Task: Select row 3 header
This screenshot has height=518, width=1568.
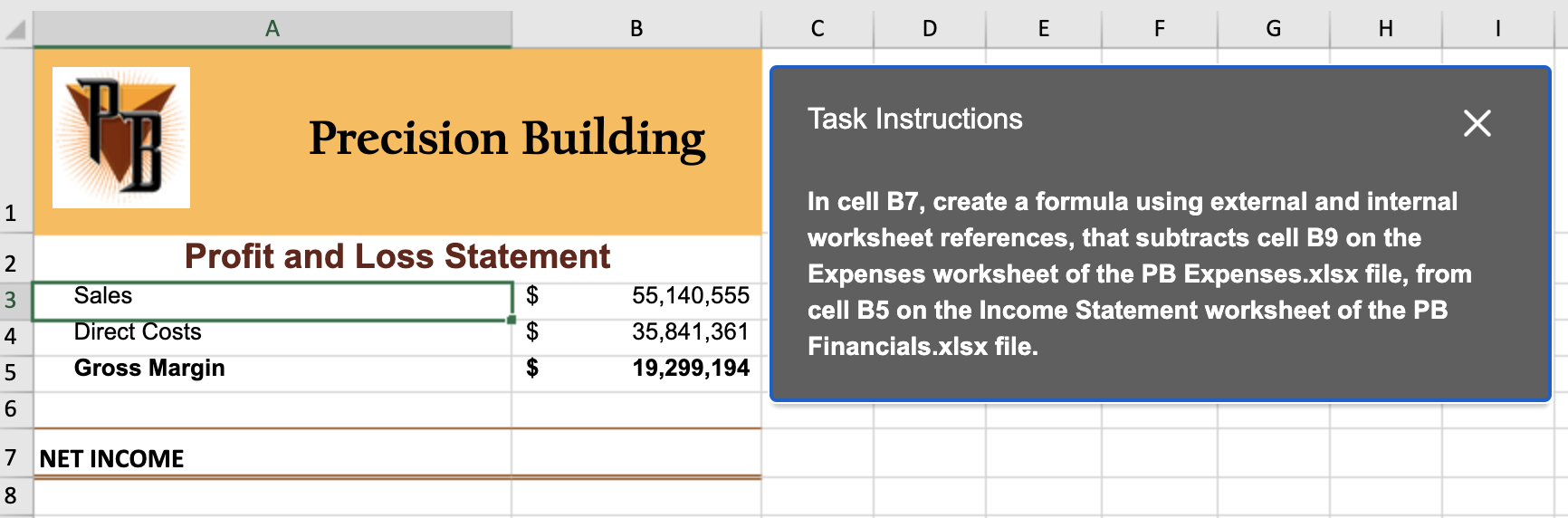Action: pyautogui.click(x=16, y=301)
